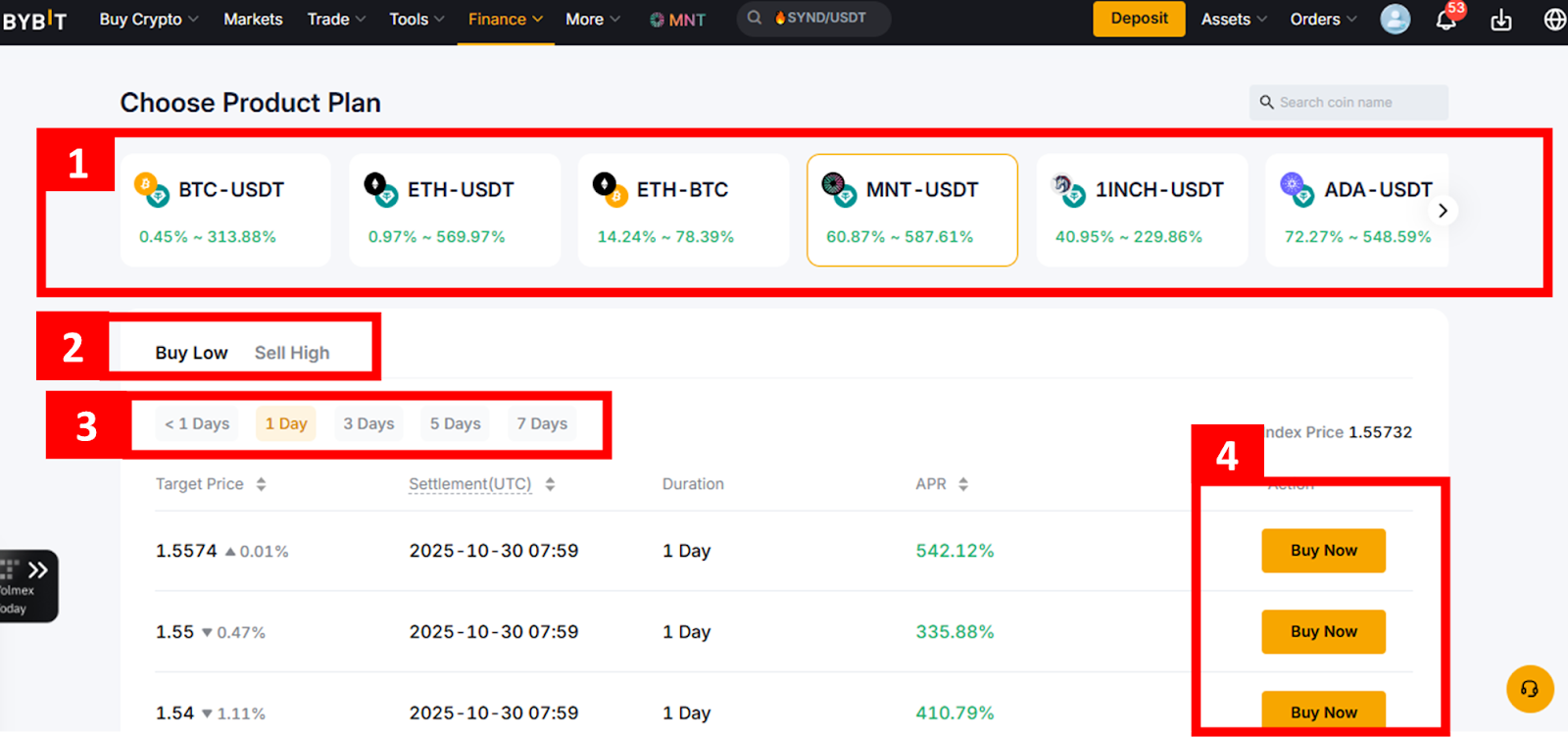Click the BTC-USDT coin pair icon
The image size is (1568, 737).
point(152,189)
